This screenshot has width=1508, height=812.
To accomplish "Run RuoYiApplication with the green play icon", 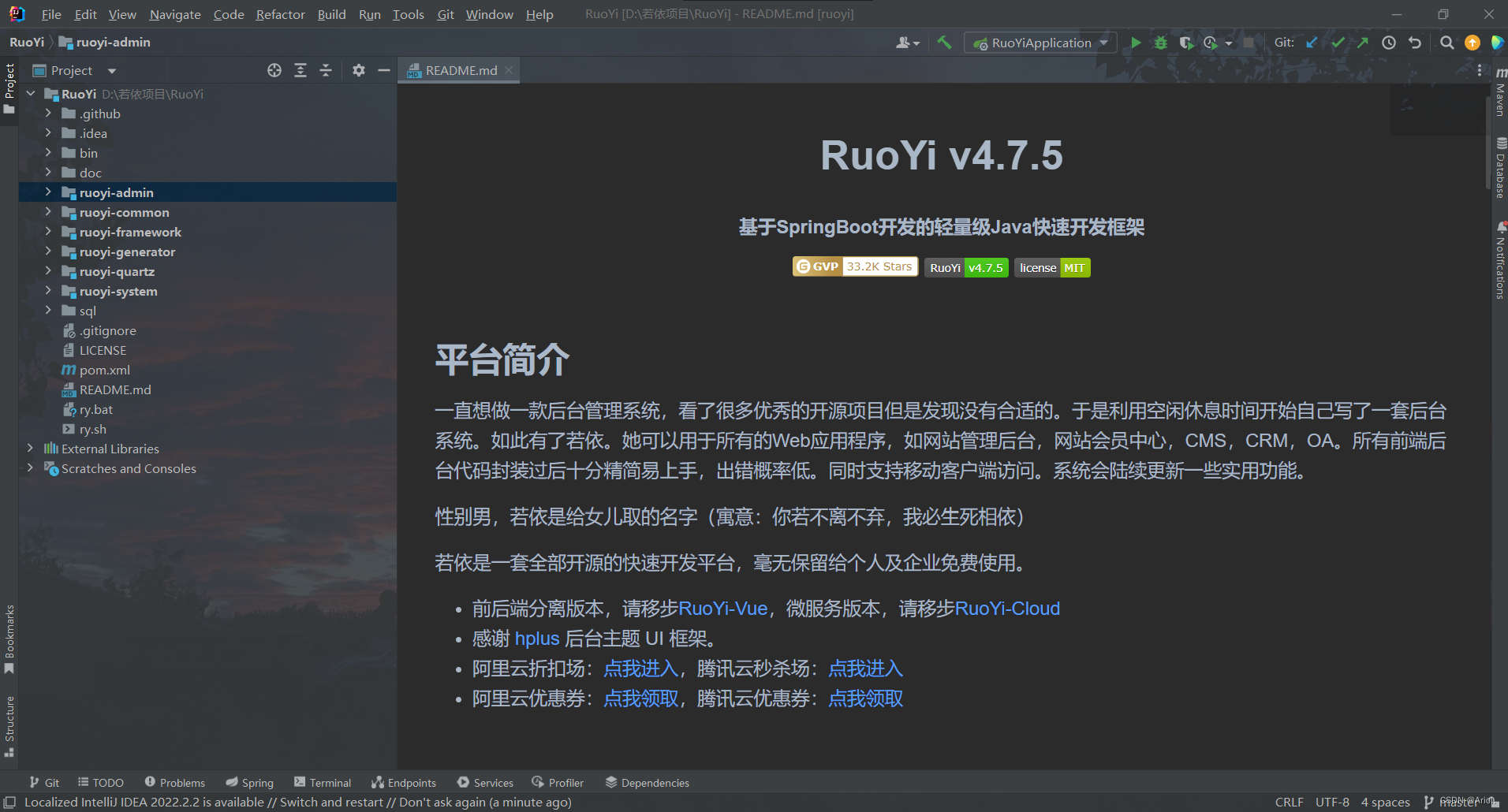I will coord(1136,43).
